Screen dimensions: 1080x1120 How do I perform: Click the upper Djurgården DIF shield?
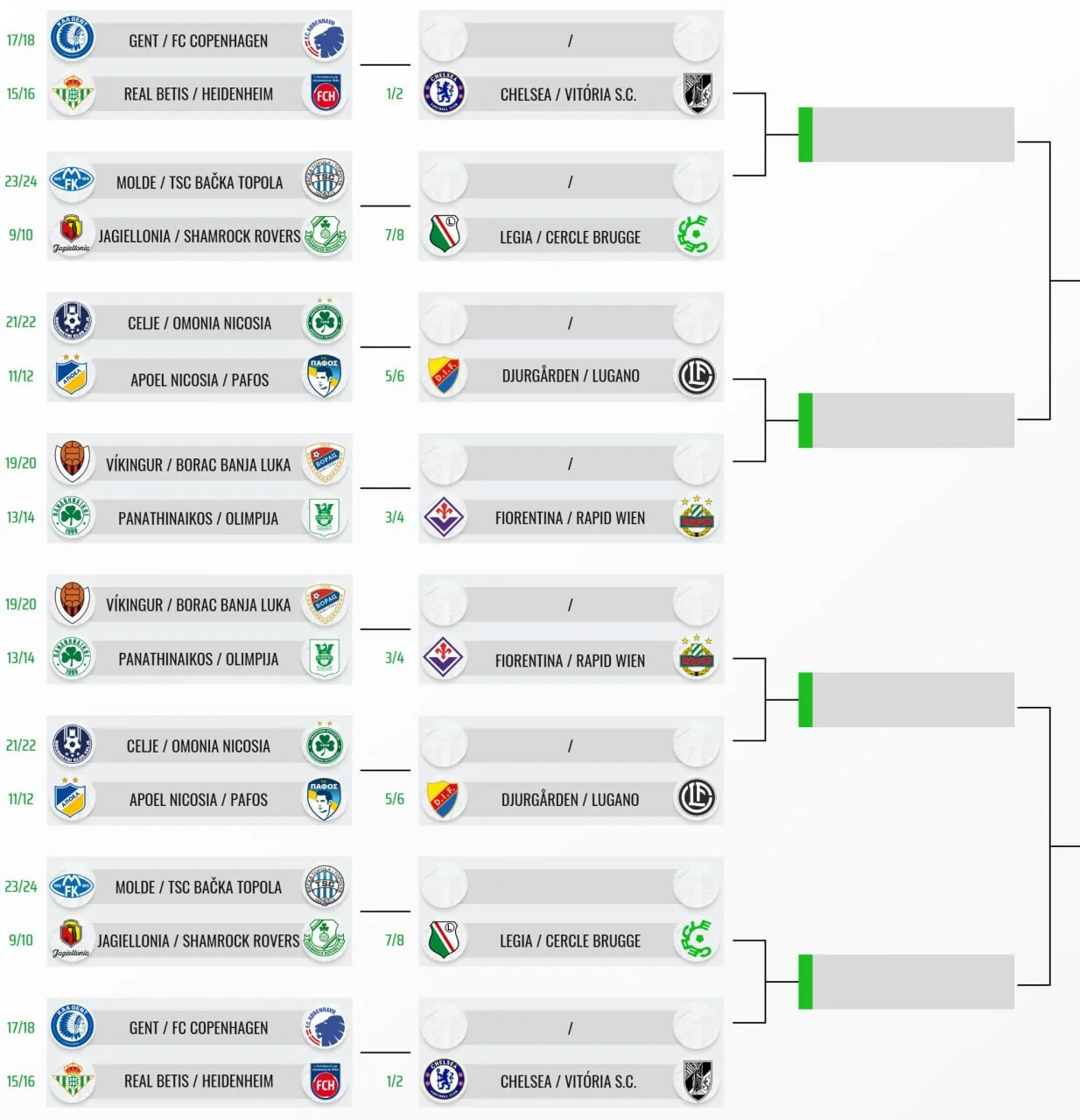tap(445, 376)
